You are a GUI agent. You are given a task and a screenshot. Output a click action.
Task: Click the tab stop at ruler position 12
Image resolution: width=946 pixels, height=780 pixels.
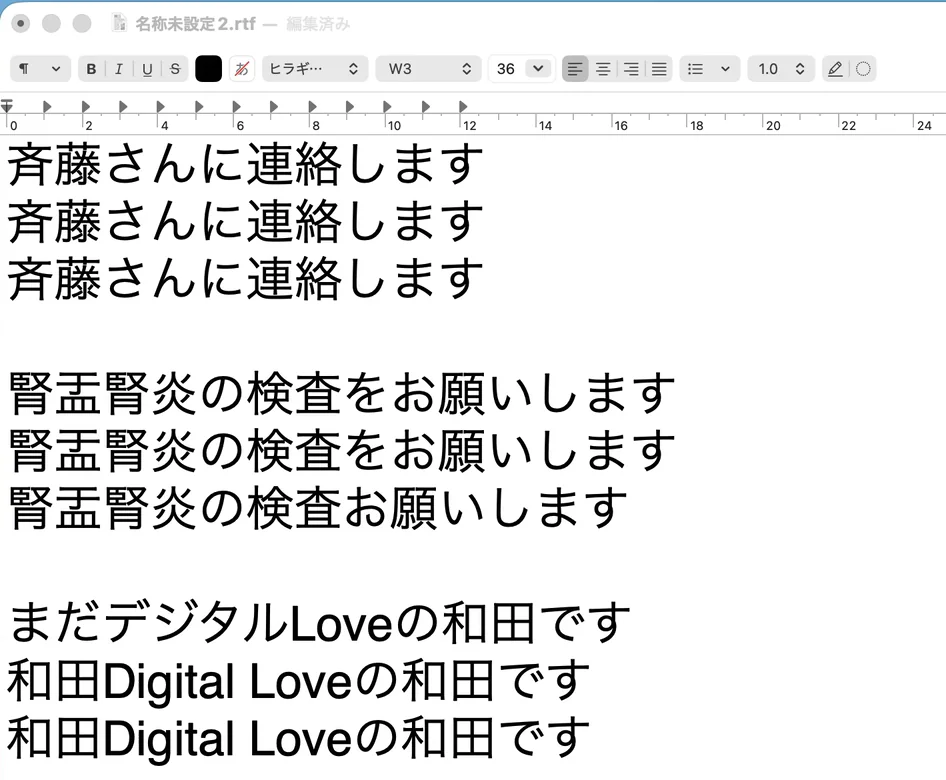tap(463, 107)
